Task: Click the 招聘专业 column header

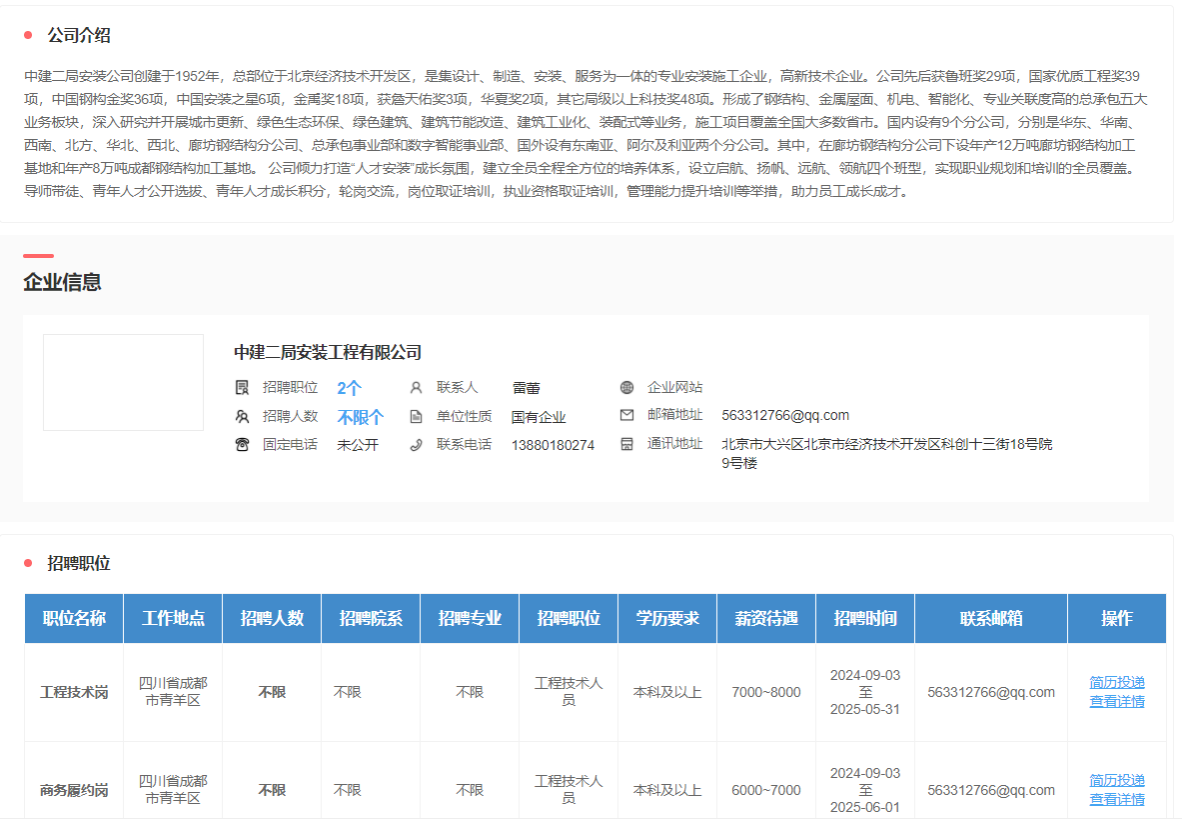Action: pos(470,619)
